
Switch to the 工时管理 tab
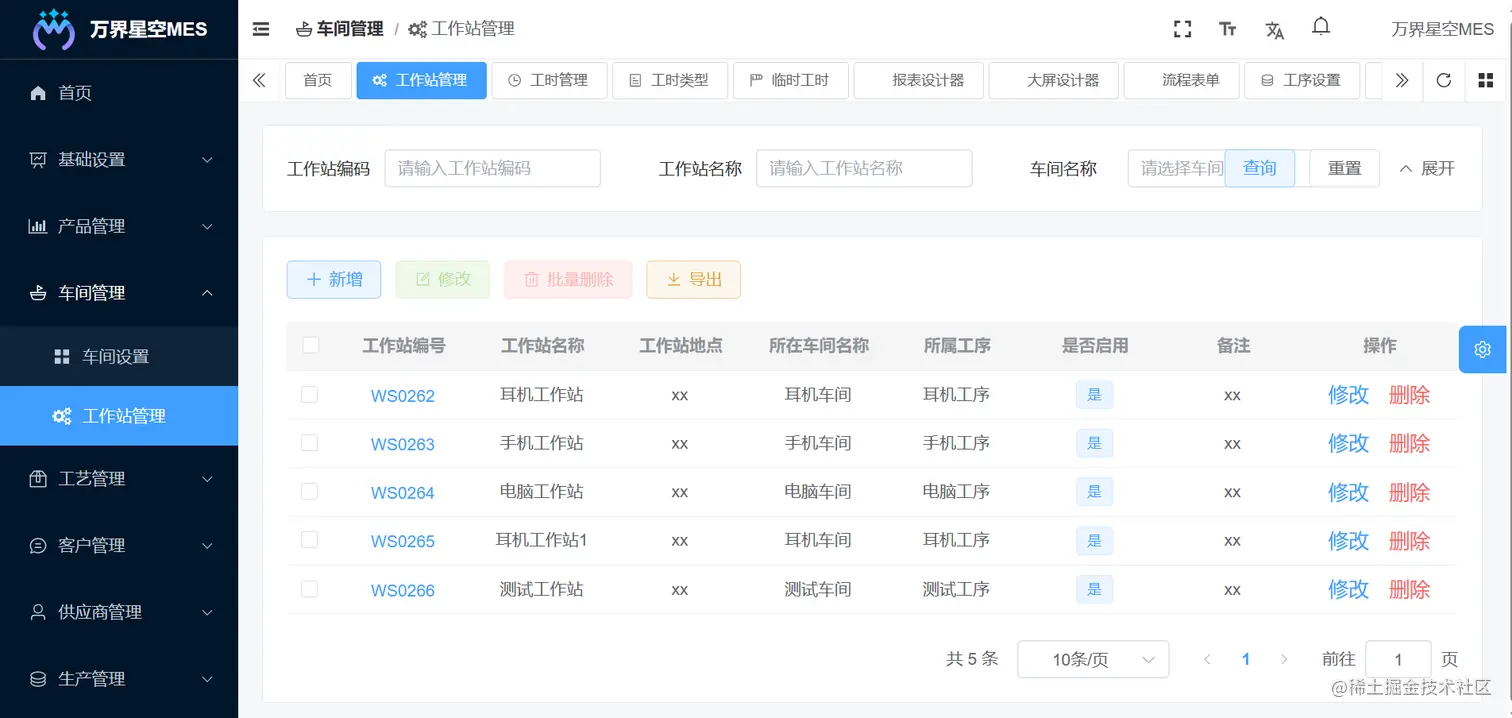(549, 80)
